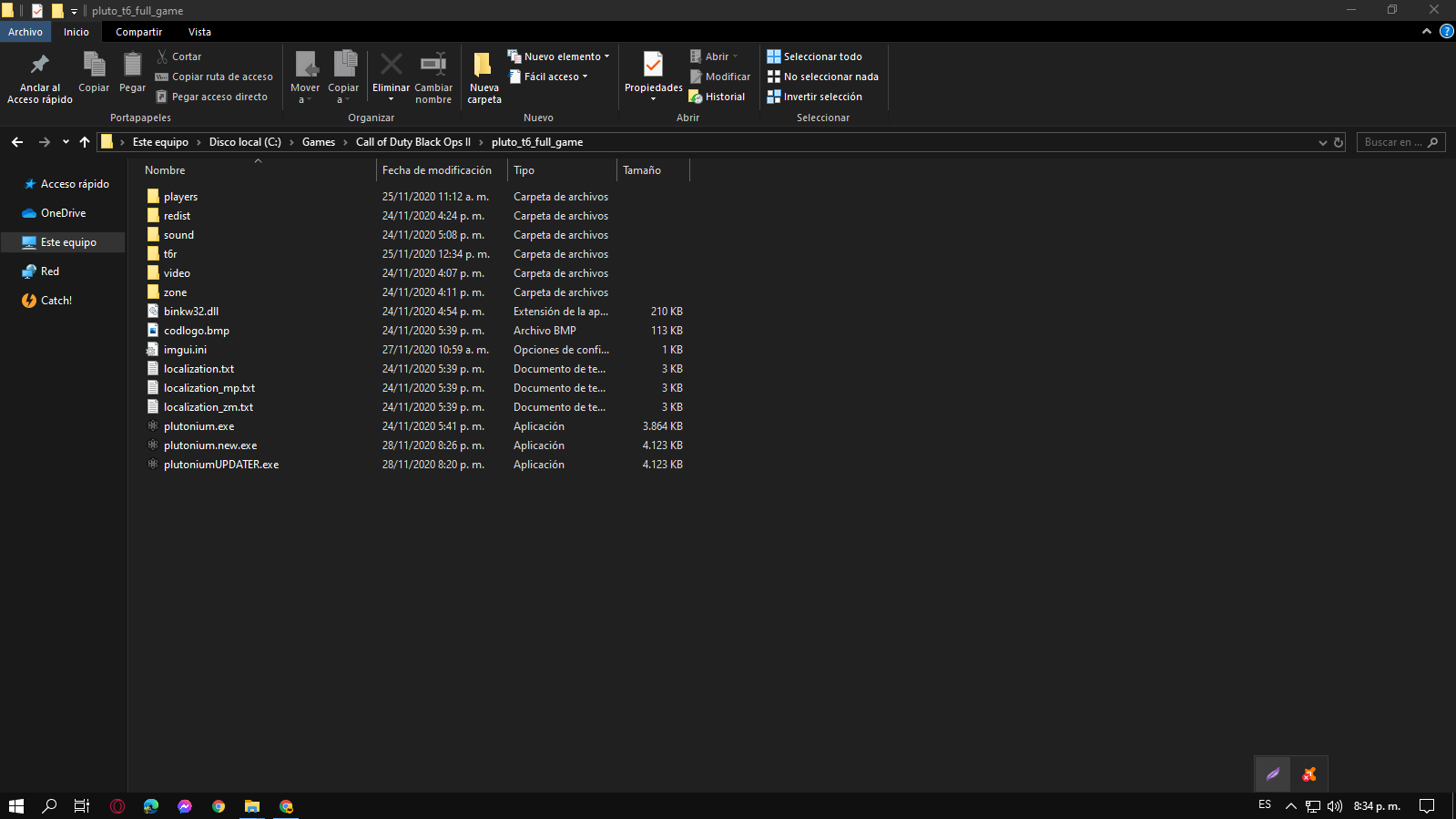
Task: Open the Archivo menu tab
Action: coord(25,32)
